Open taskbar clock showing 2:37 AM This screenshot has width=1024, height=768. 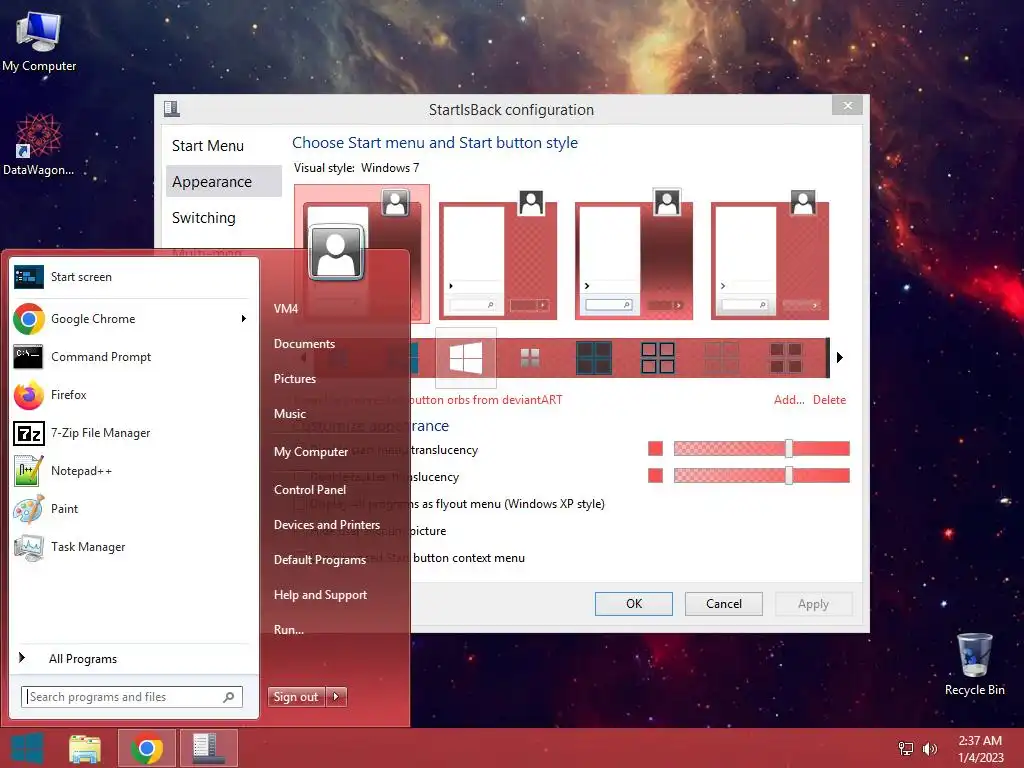pos(980,748)
